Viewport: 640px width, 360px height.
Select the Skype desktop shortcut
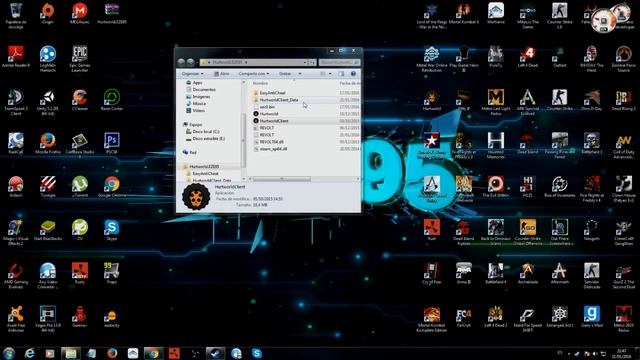pyautogui.click(x=111, y=230)
